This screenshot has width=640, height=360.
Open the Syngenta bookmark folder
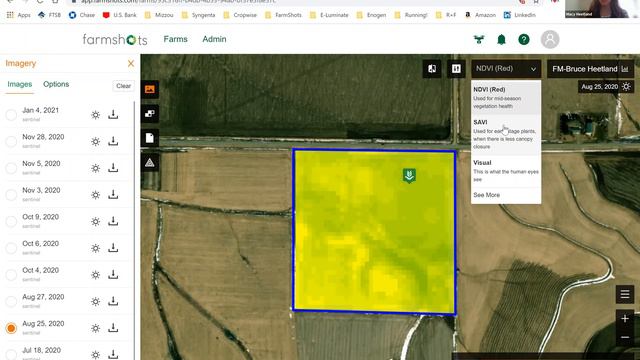pos(198,15)
